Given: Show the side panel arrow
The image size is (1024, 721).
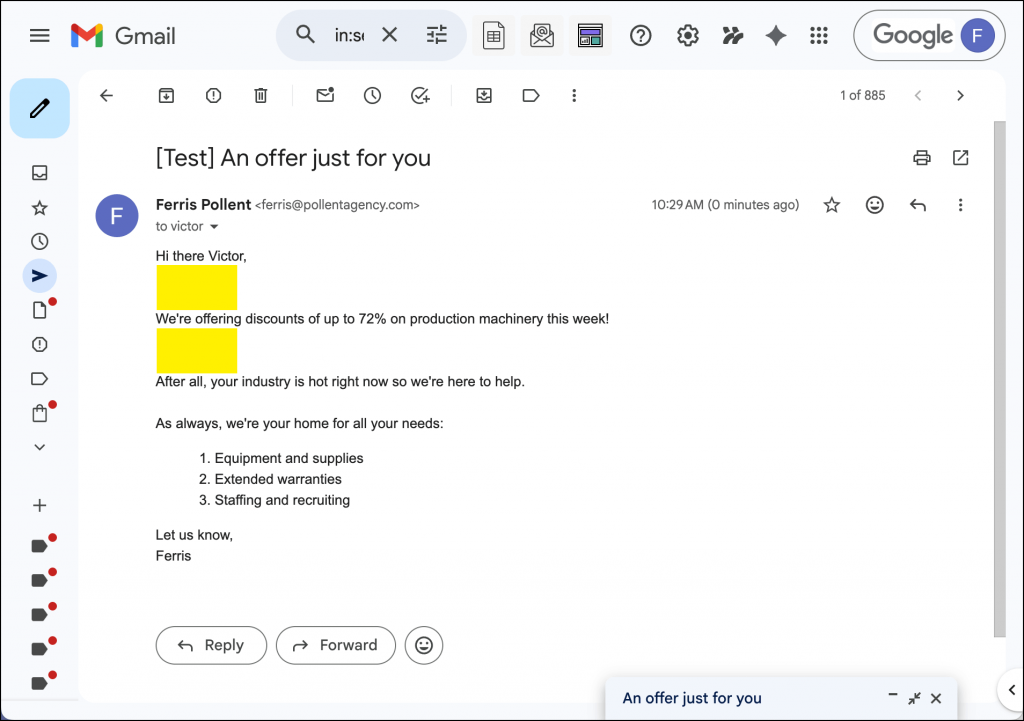Looking at the screenshot, I should point(1012,690).
